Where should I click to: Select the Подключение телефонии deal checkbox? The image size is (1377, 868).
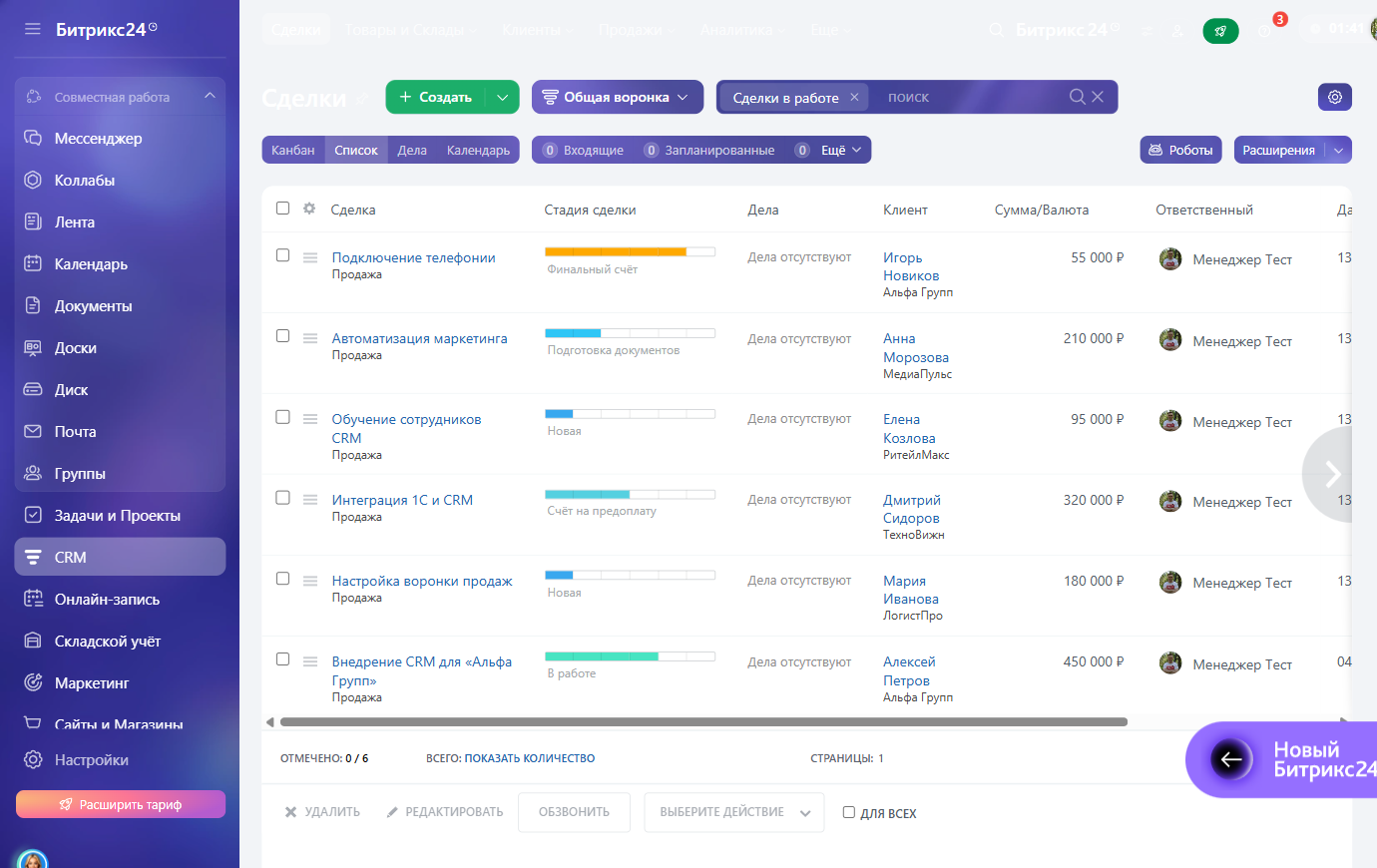(x=282, y=255)
